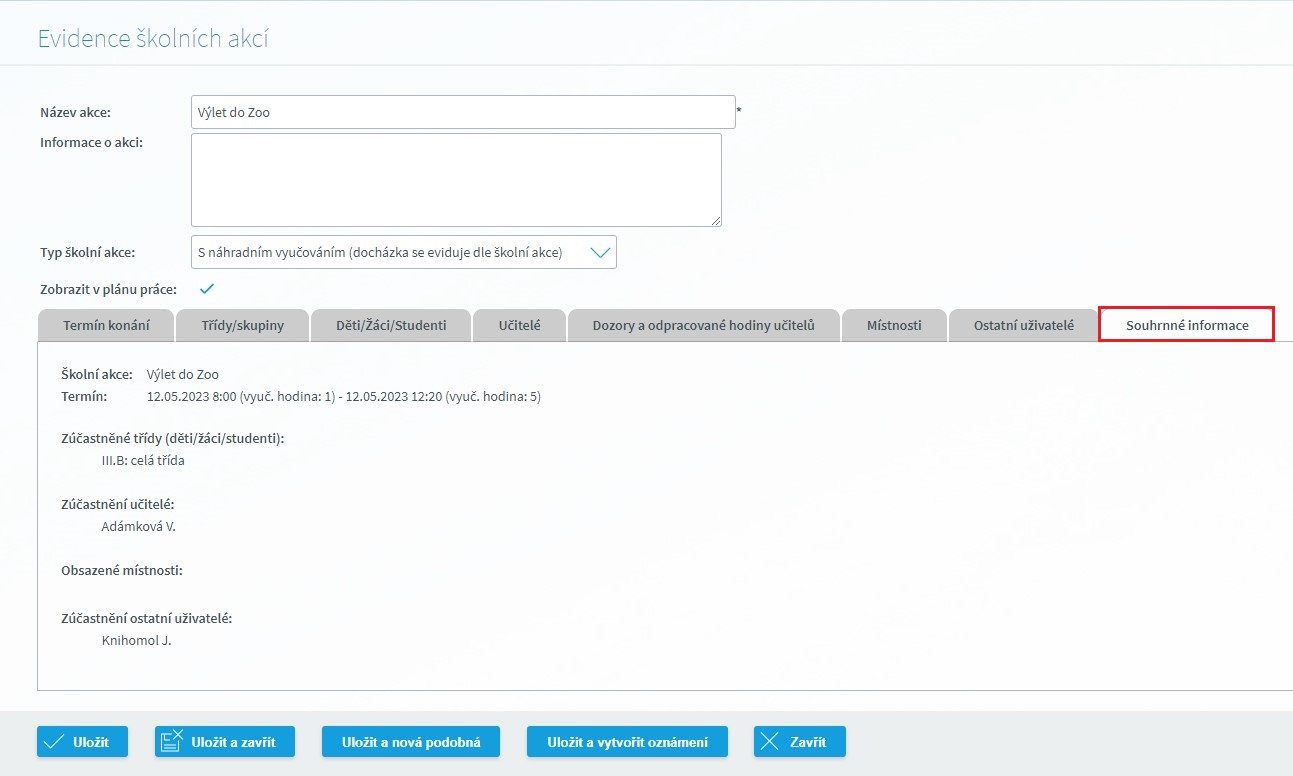Screen dimensions: 1293x776
Task: Open Dozory a odpracované hodiny učitelů tab
Action: click(x=704, y=325)
